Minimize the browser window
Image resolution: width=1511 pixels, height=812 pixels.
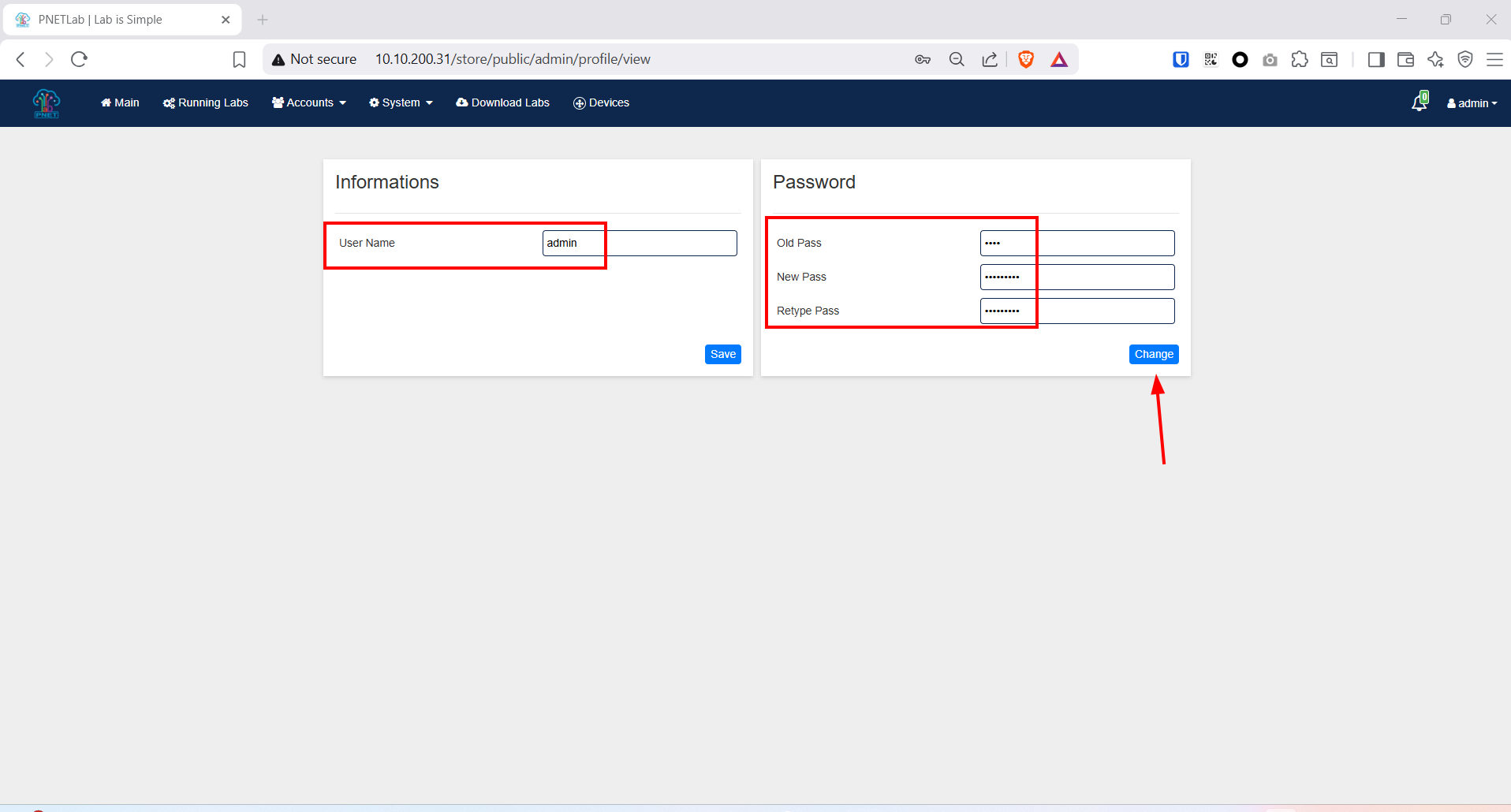point(1401,20)
